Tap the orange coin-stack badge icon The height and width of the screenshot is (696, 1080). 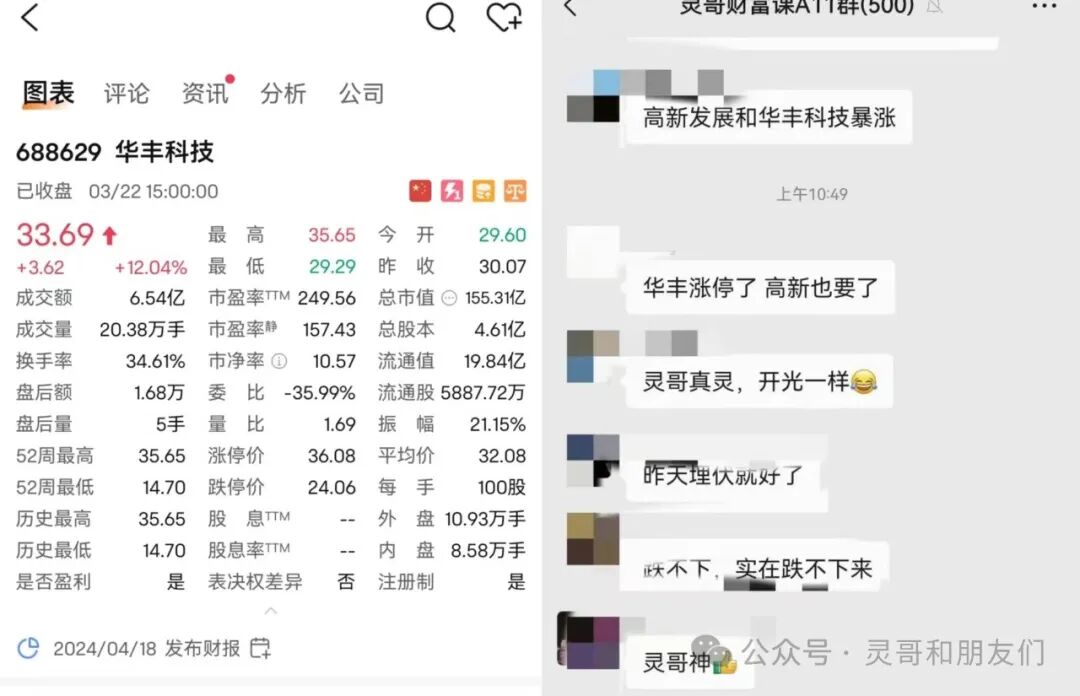tap(484, 191)
